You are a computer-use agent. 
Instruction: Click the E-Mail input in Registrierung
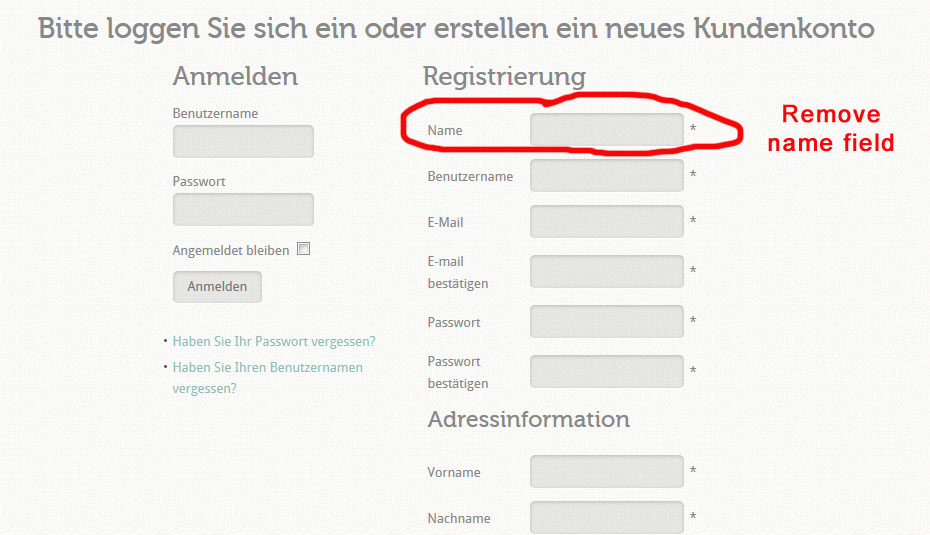607,222
